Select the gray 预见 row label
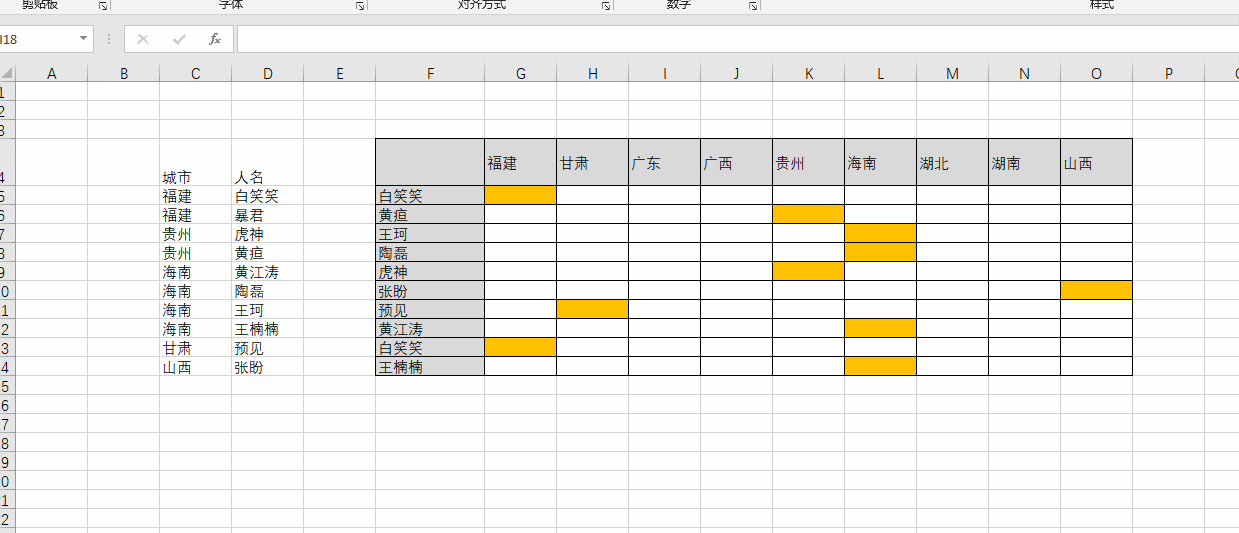The width and height of the screenshot is (1239, 533). pos(430,310)
